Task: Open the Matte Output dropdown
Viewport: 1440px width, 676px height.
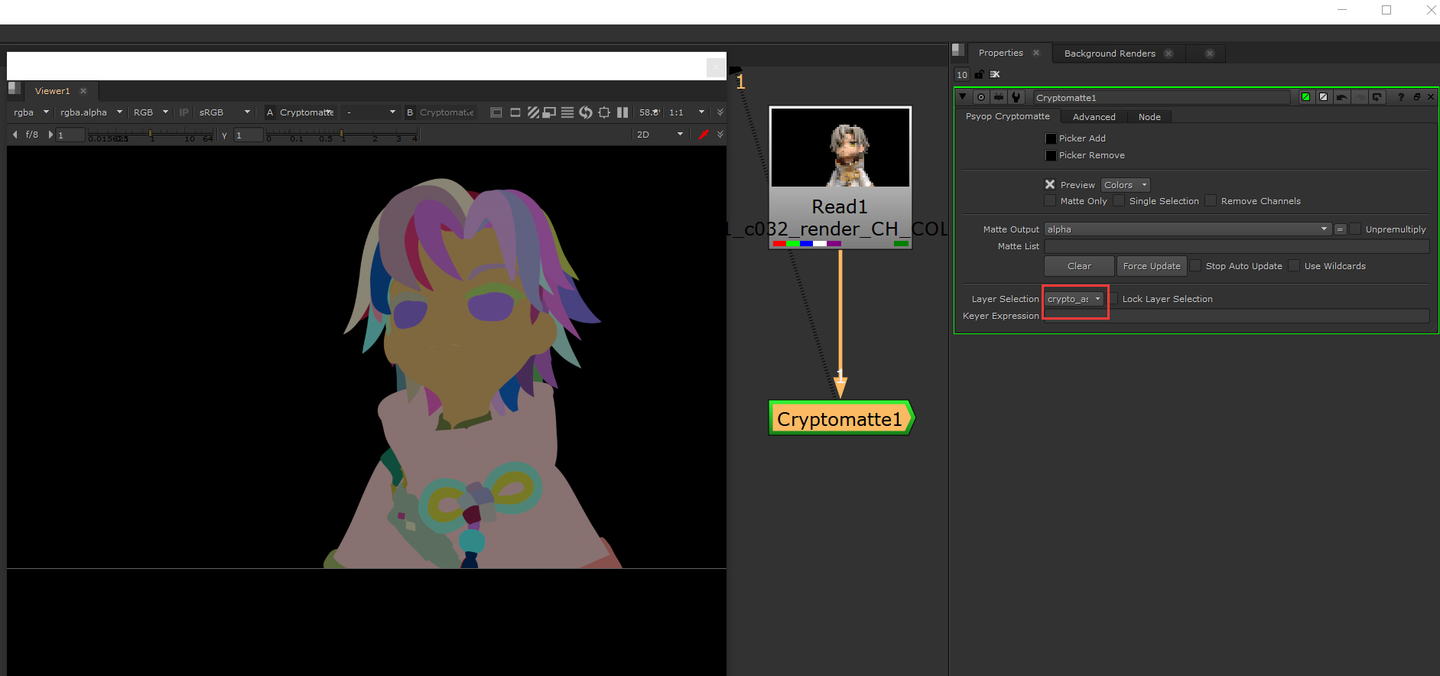Action: click(1325, 229)
